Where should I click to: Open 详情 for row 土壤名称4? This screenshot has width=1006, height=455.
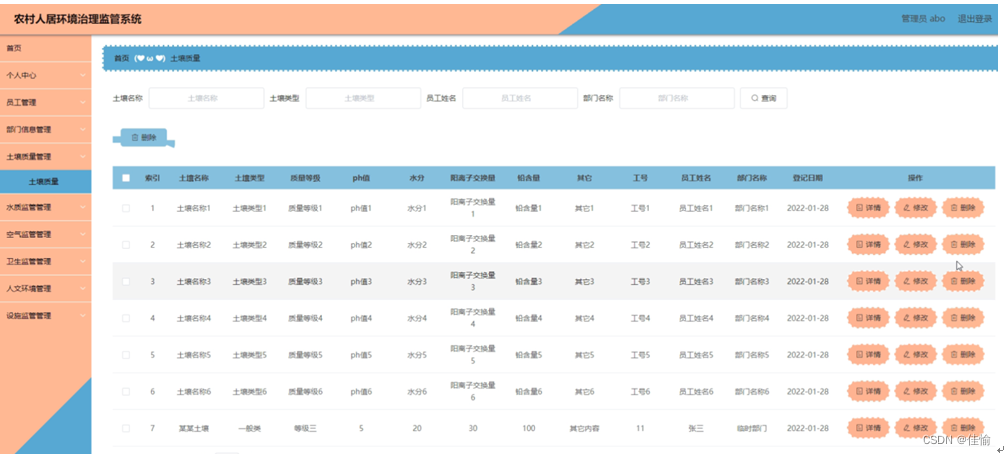[x=868, y=318]
